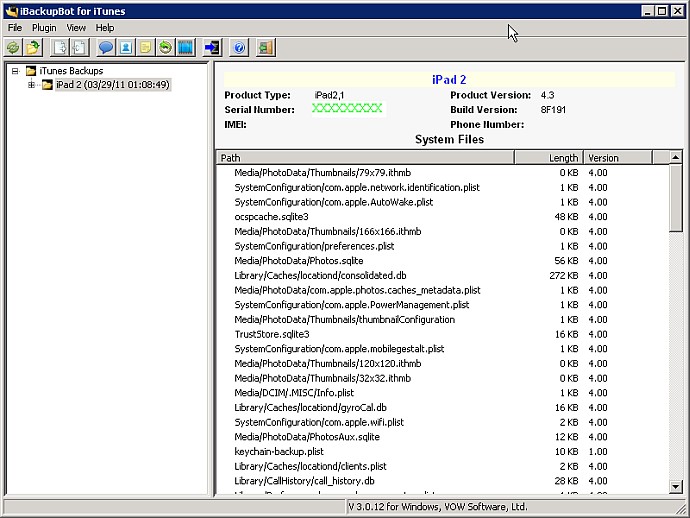690x518 pixels.
Task: Select iPad 2 (03/29/11 01:08:49) backup
Action: tap(113, 84)
